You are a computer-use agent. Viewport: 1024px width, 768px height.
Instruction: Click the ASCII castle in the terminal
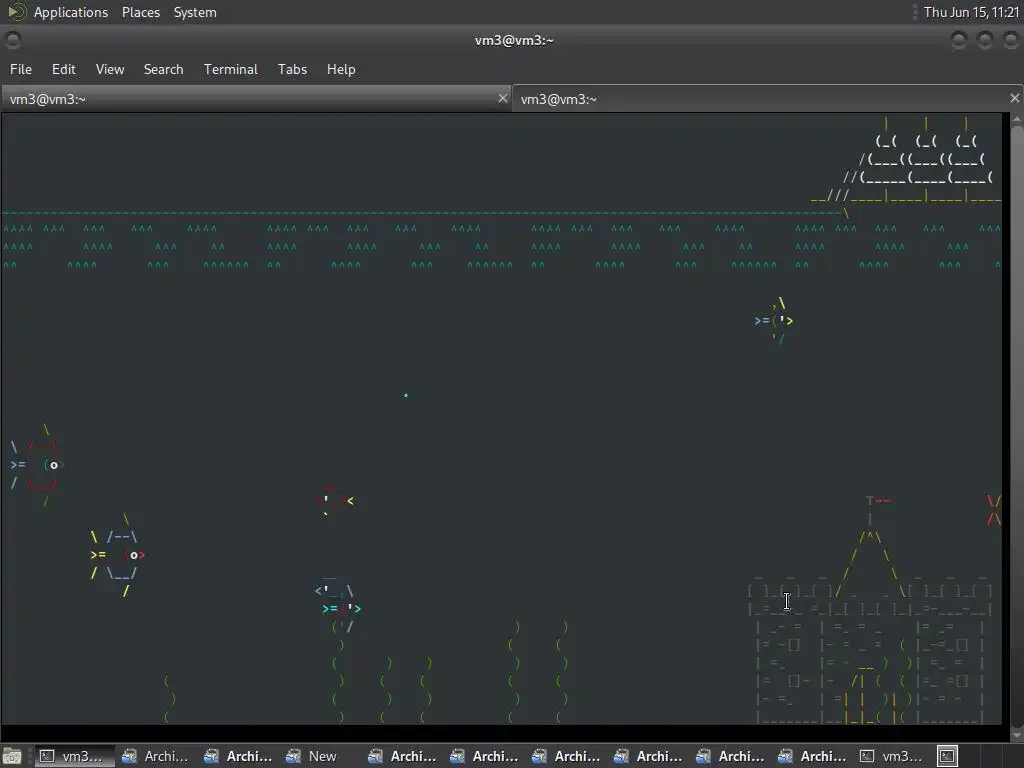870,611
